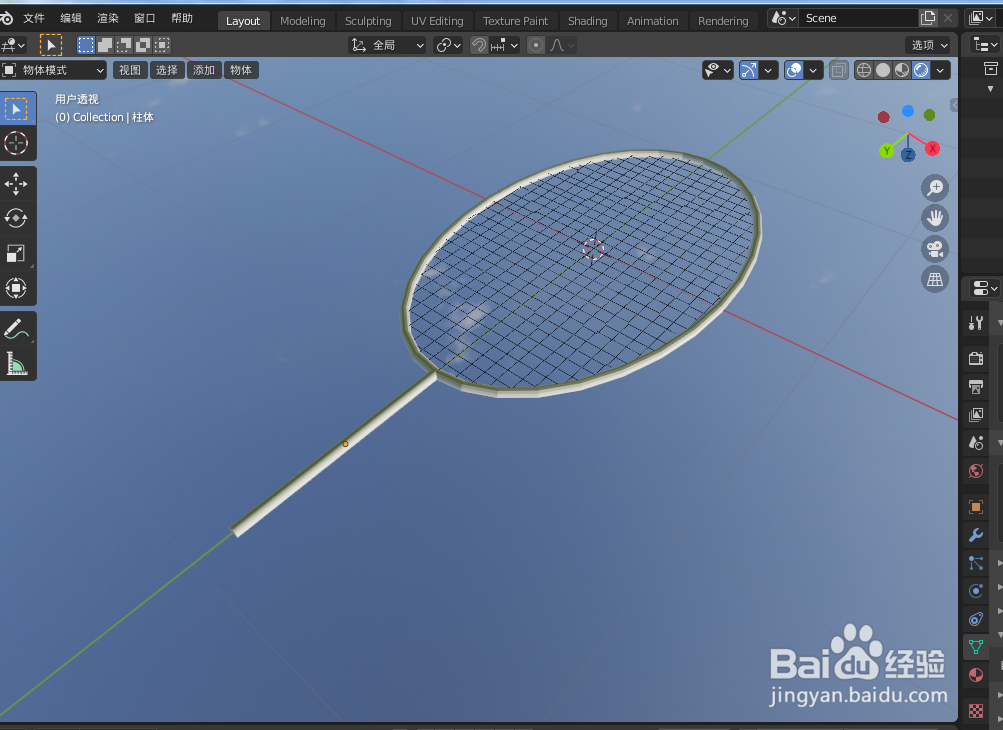Enable the snapping magnet

coord(480,44)
